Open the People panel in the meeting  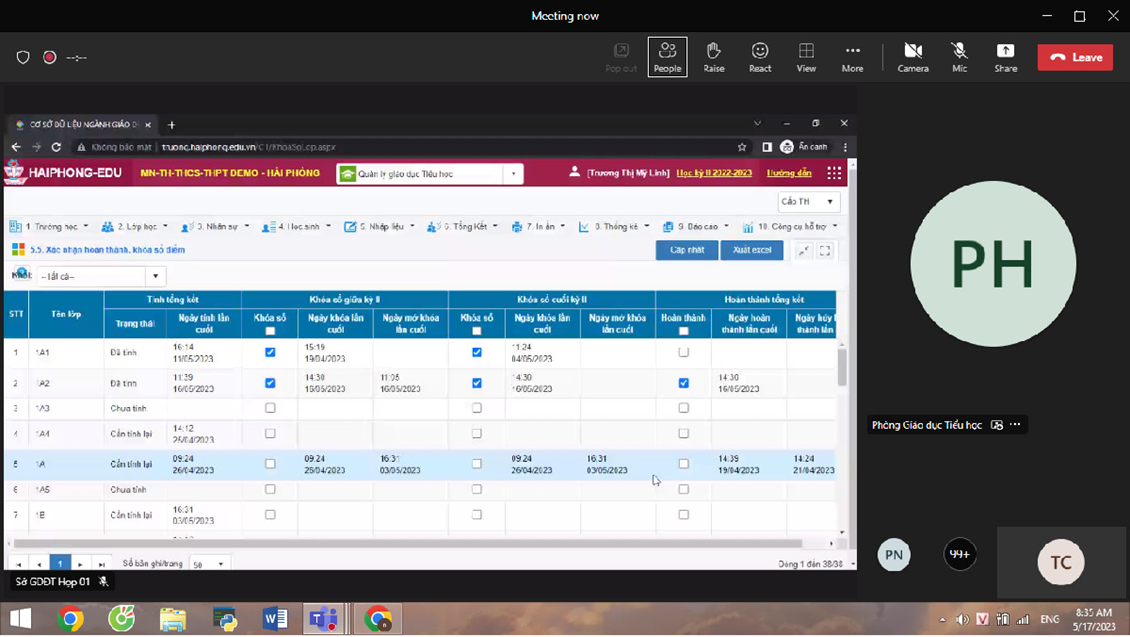[x=667, y=57]
